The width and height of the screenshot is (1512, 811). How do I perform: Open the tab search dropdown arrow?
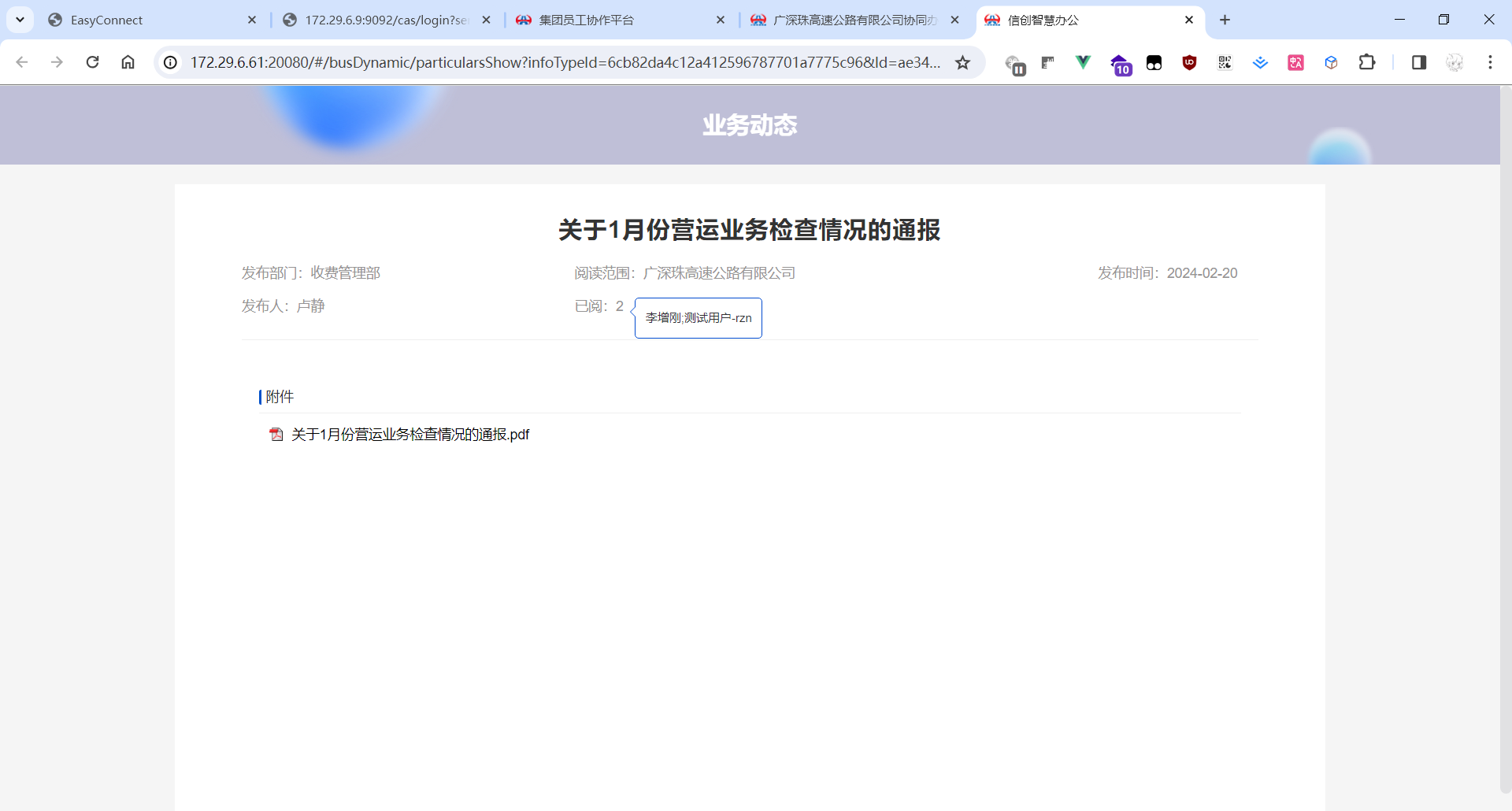point(20,20)
